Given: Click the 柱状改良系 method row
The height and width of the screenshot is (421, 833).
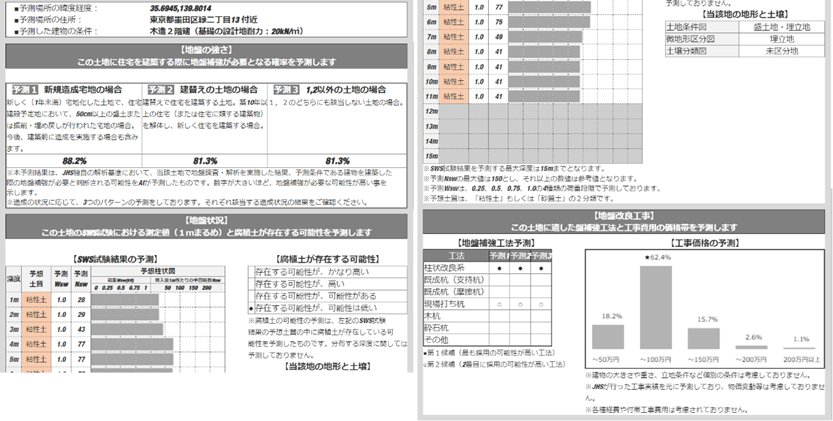Looking at the screenshot, I should click(x=487, y=268).
